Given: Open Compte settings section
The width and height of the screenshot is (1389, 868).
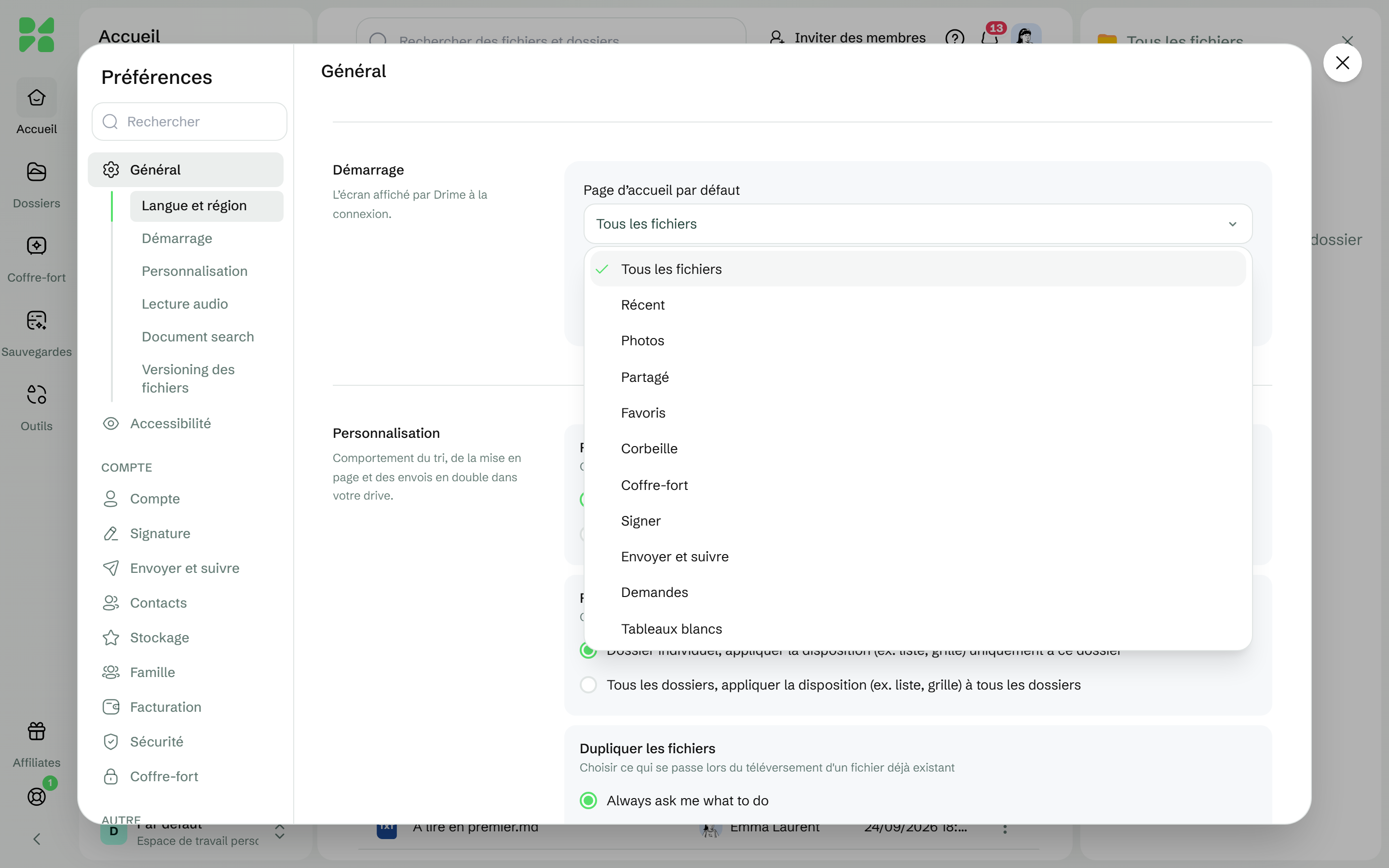Looking at the screenshot, I should coord(185,499).
